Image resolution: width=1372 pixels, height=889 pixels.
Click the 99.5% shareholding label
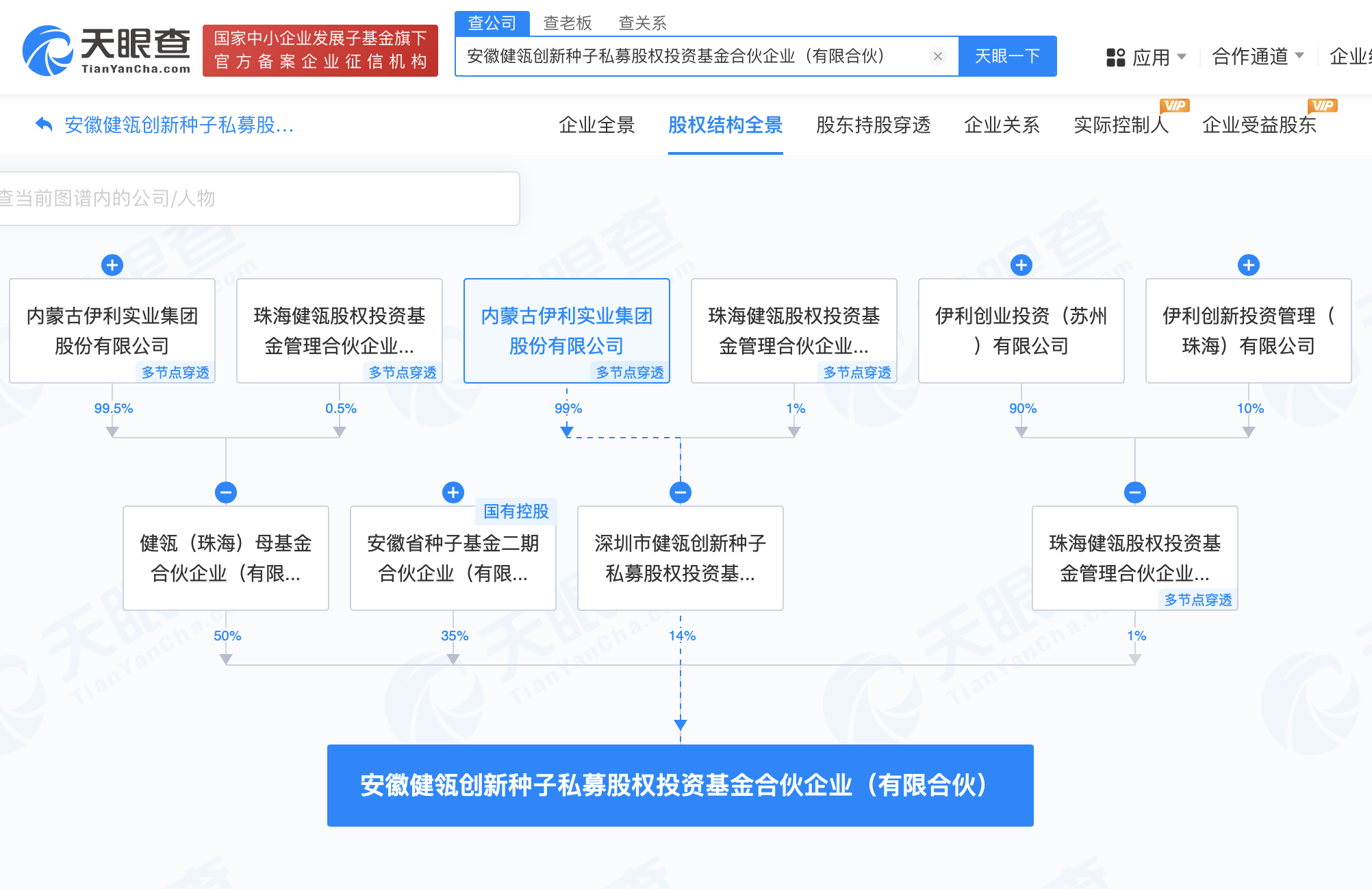(x=114, y=408)
